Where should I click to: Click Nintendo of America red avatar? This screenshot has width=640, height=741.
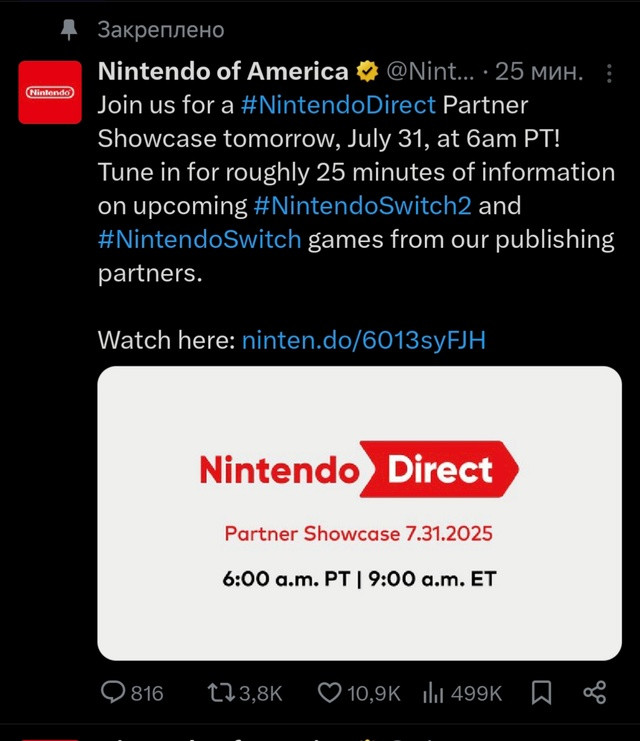click(x=50, y=92)
